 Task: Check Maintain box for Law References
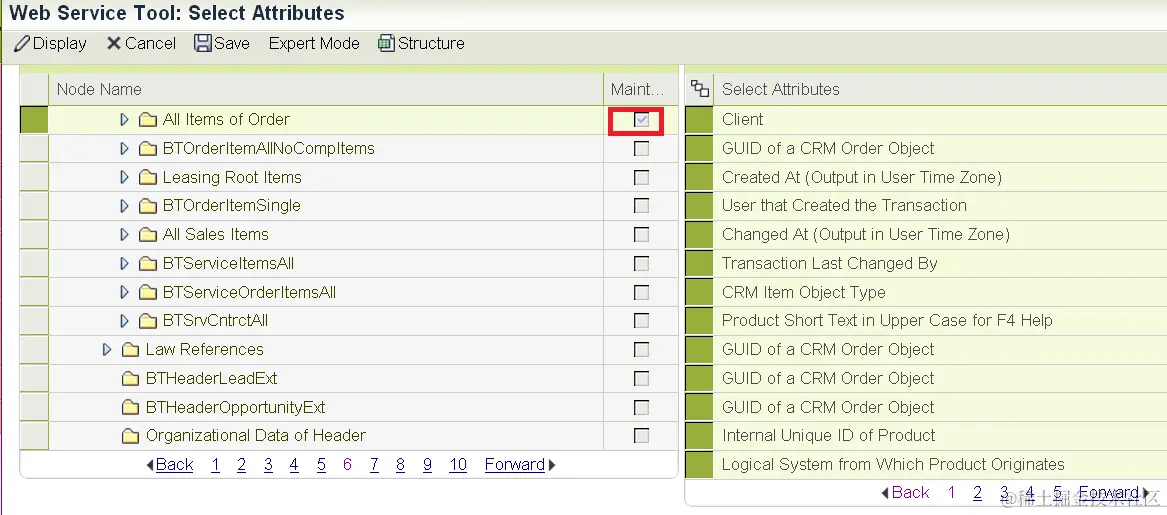641,350
